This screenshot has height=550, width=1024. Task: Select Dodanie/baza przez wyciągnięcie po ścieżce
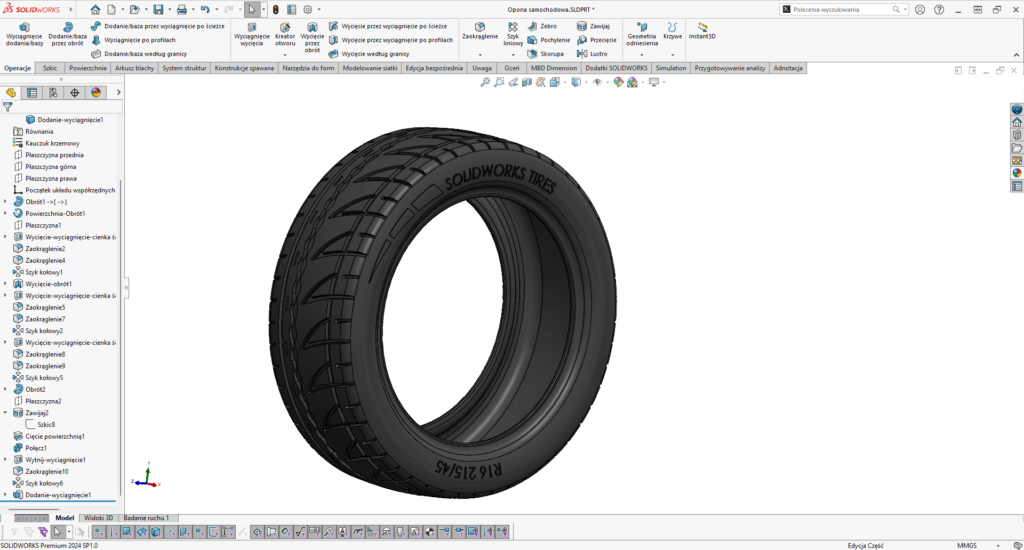click(157, 26)
